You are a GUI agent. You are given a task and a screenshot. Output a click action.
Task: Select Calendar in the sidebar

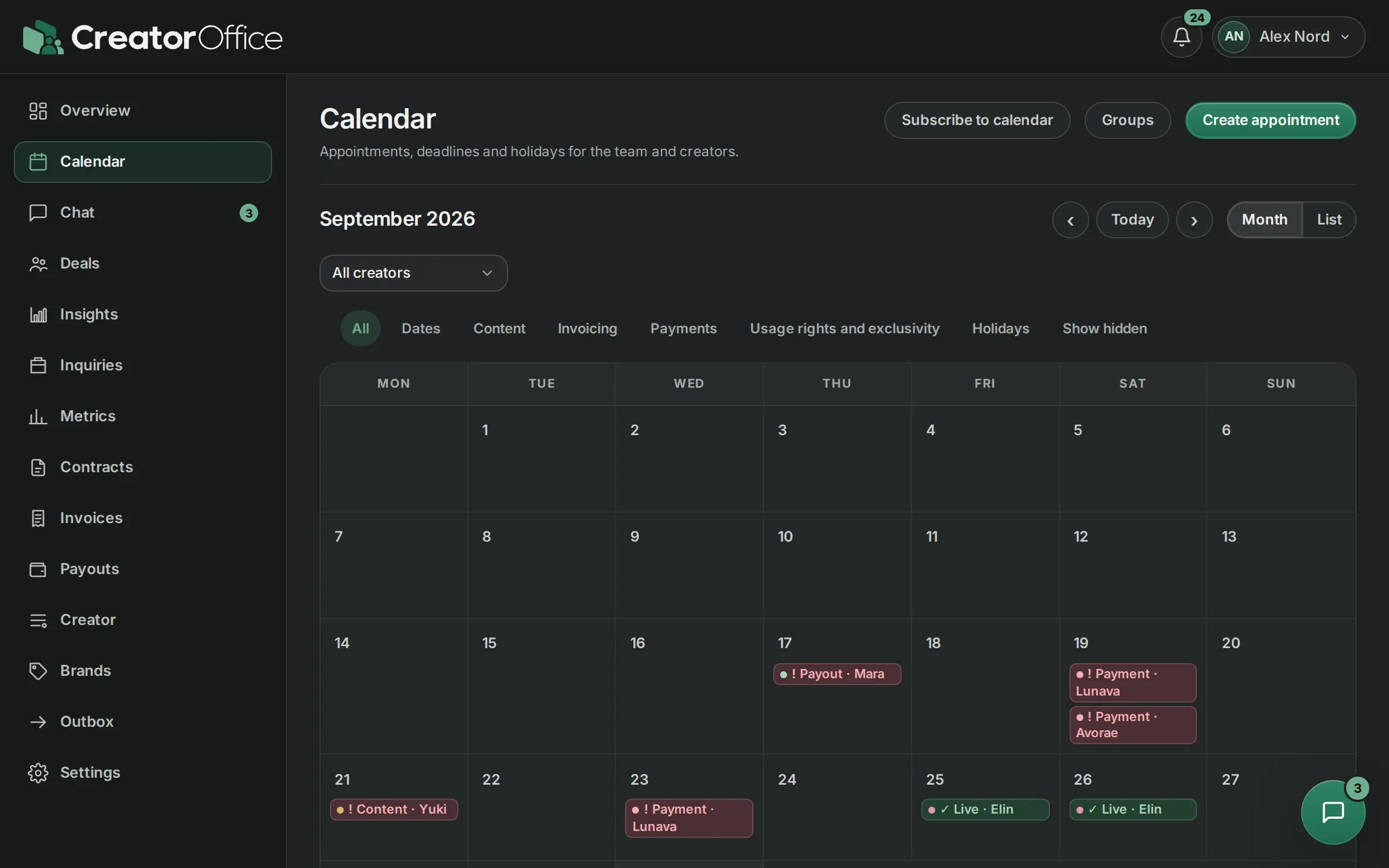pyautogui.click(x=143, y=161)
